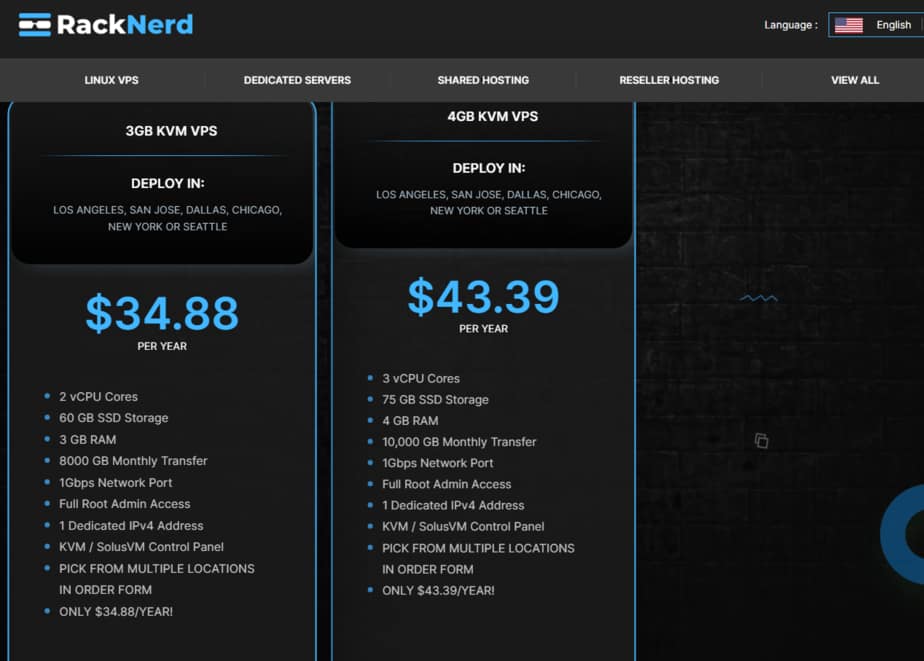Image resolution: width=924 pixels, height=661 pixels.
Task: Click the 4GB KVM VPS plan title
Action: [x=492, y=116]
